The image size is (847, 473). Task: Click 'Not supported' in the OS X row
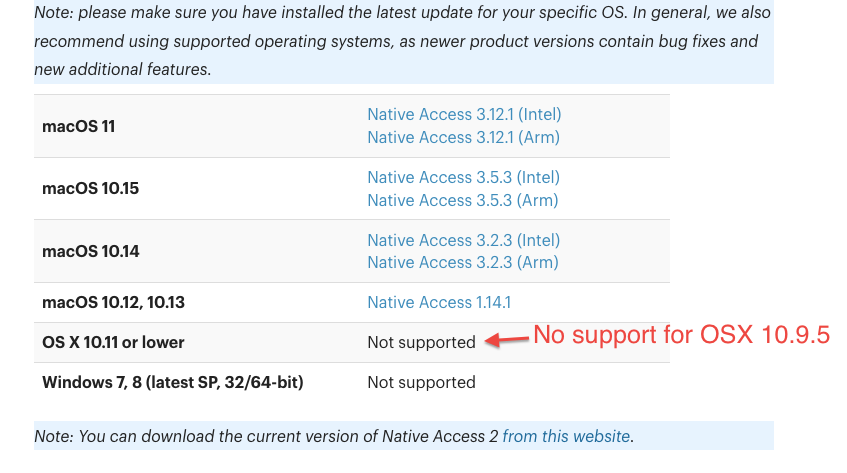[421, 342]
